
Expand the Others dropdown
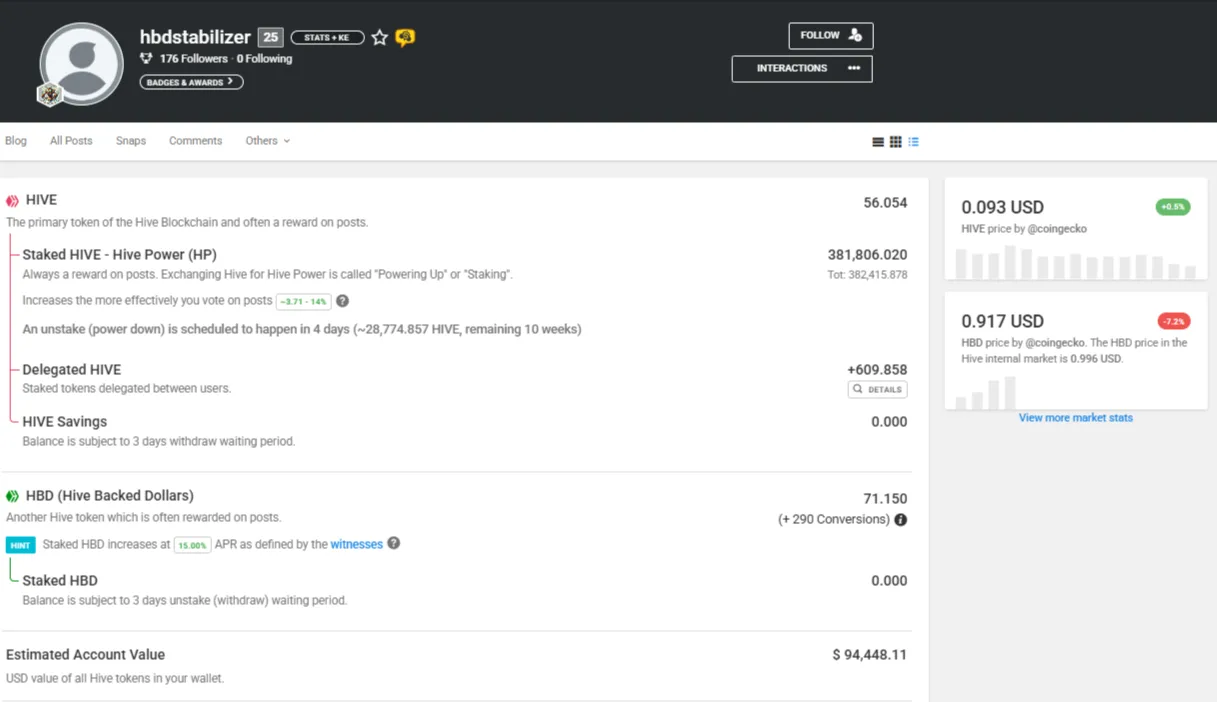267,141
